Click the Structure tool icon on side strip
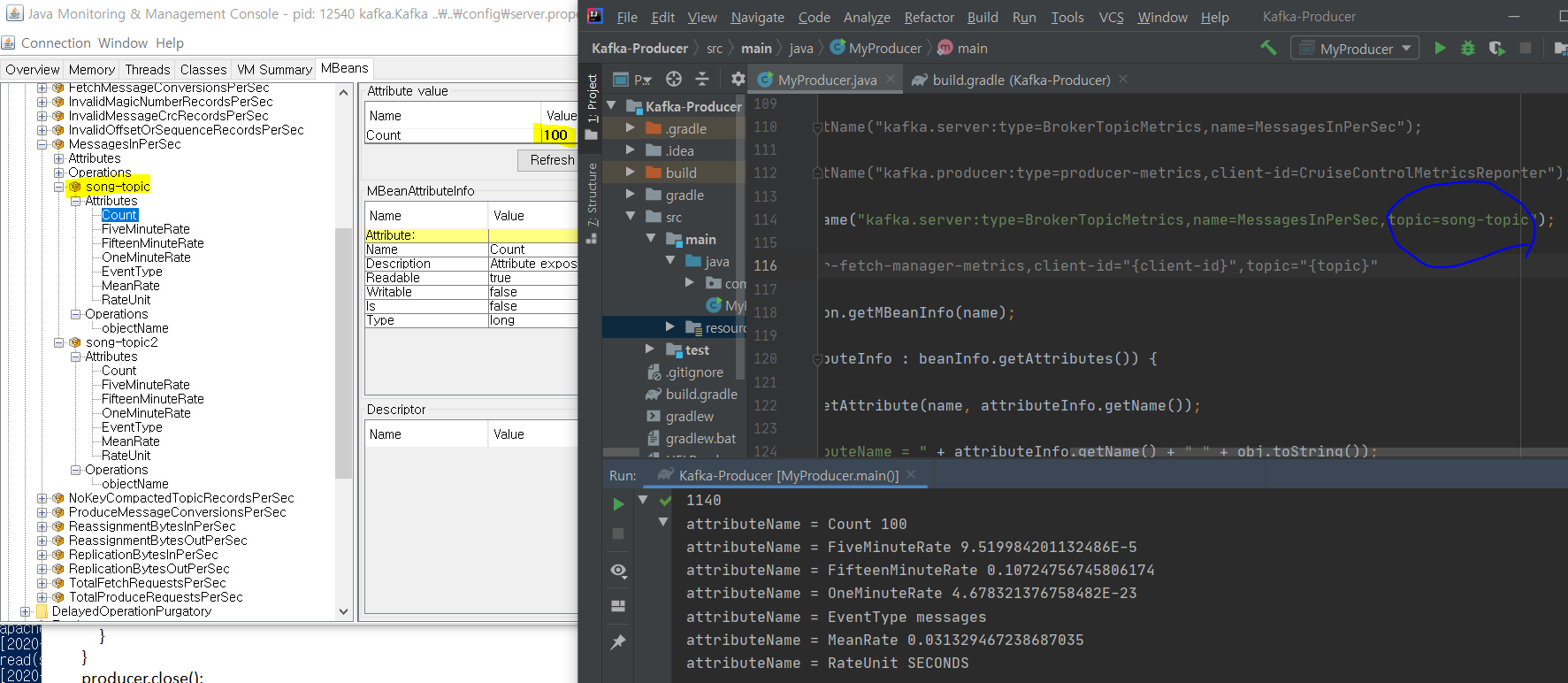 click(592, 238)
